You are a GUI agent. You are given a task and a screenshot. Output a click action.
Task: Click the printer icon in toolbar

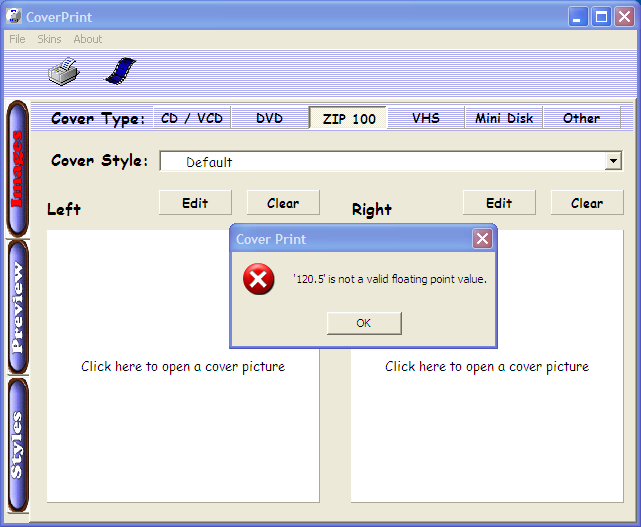click(63, 71)
